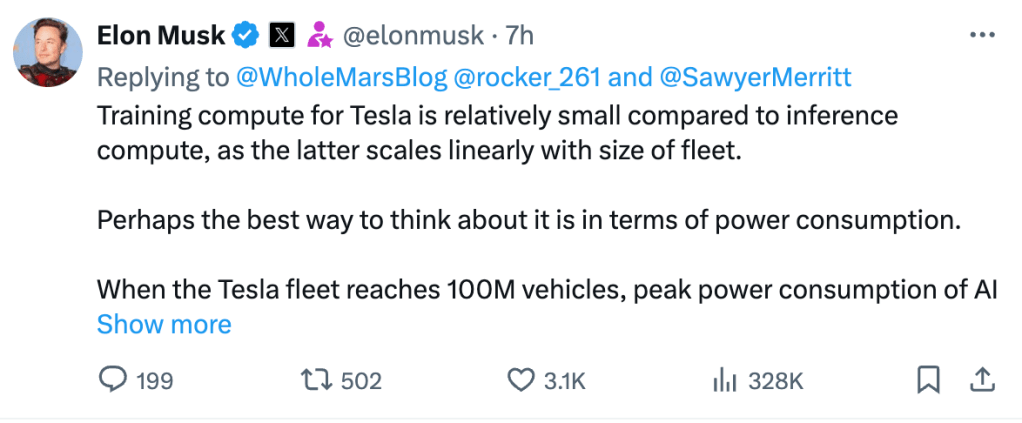This screenshot has height=423, width=1022.
Task: Expand the tweet with Show more
Action: pos(164,325)
